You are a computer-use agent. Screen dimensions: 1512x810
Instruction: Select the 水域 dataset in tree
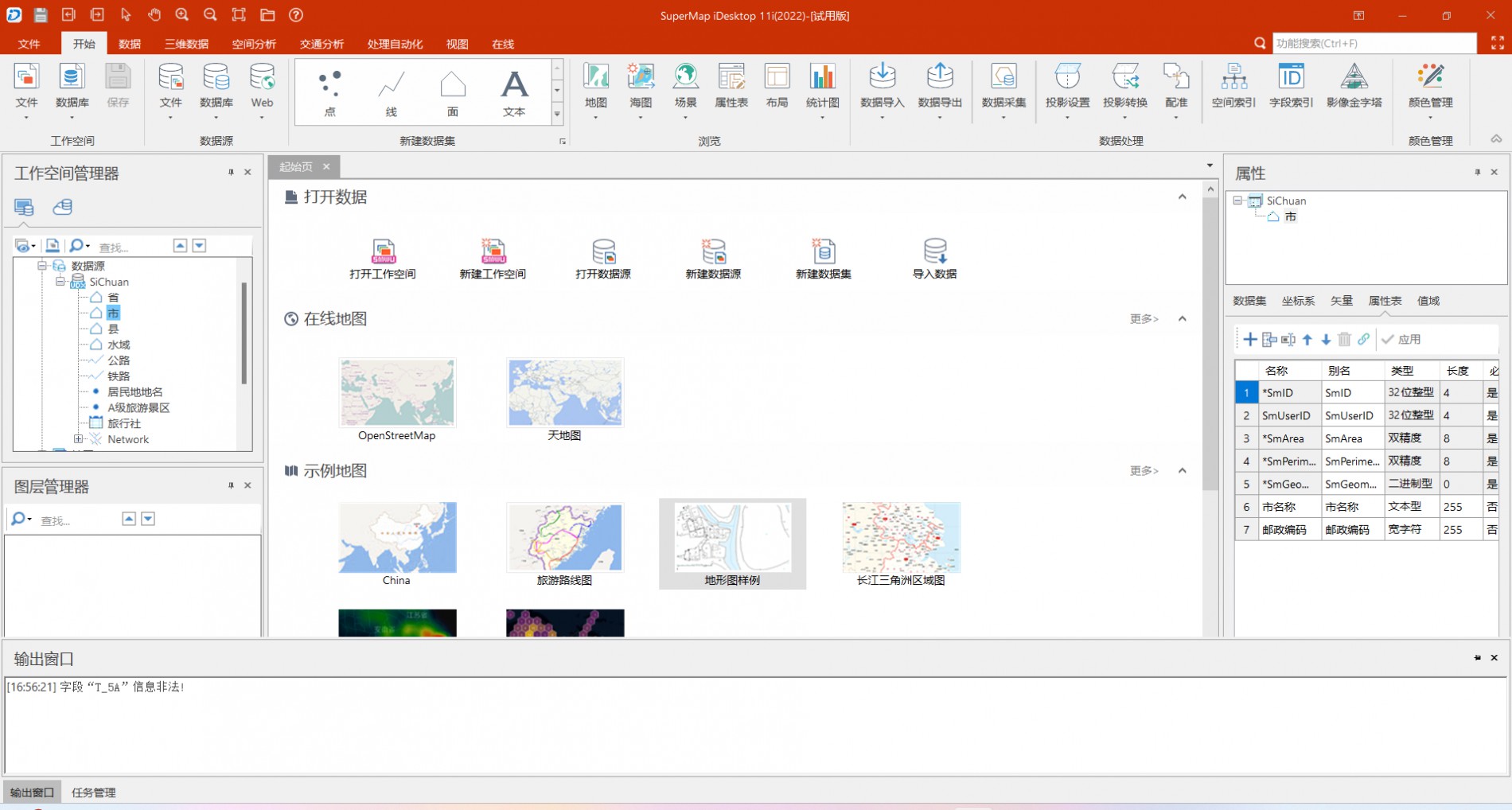[119, 345]
